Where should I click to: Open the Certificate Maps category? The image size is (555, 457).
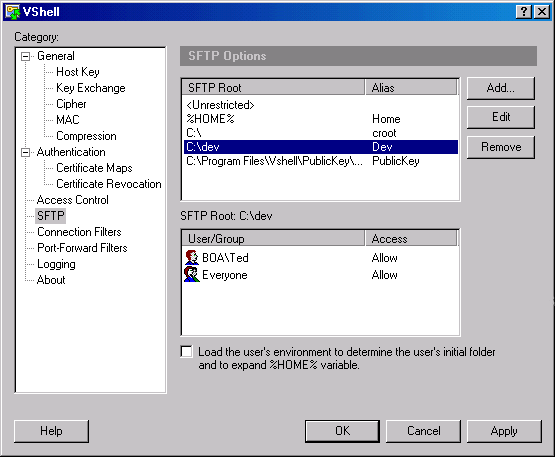coord(94,168)
